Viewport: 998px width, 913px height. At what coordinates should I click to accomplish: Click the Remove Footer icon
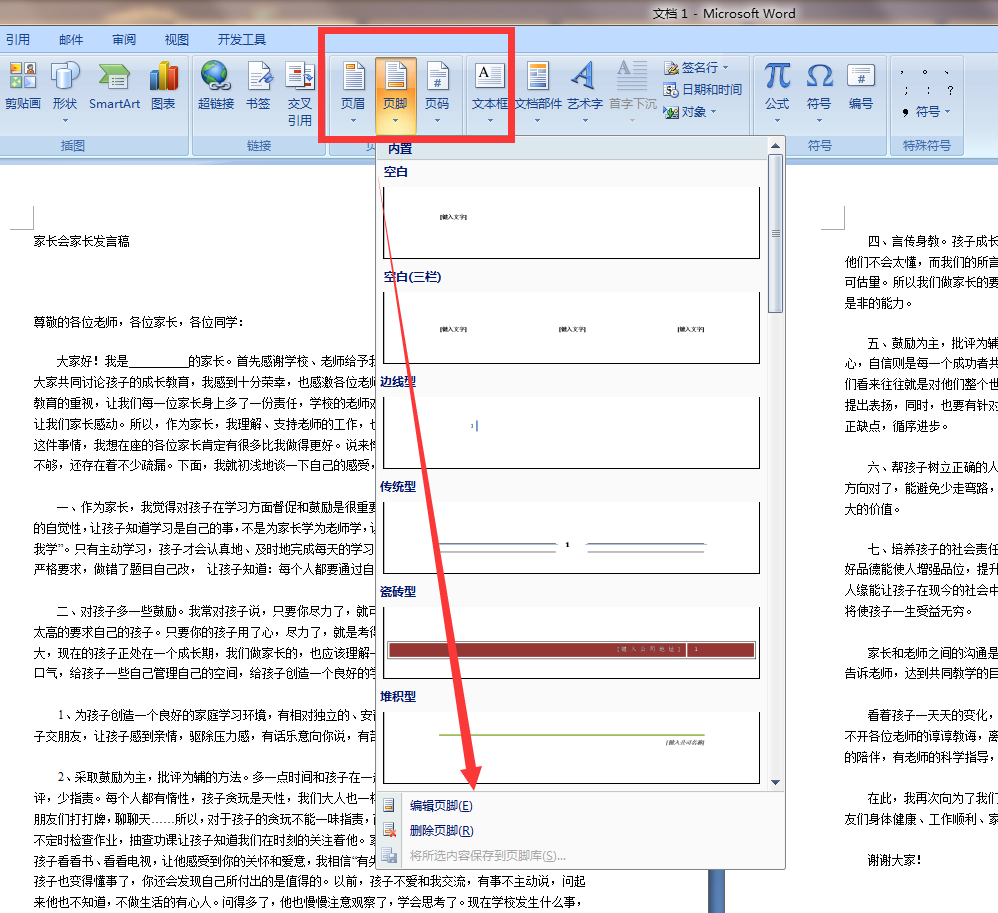(389, 830)
